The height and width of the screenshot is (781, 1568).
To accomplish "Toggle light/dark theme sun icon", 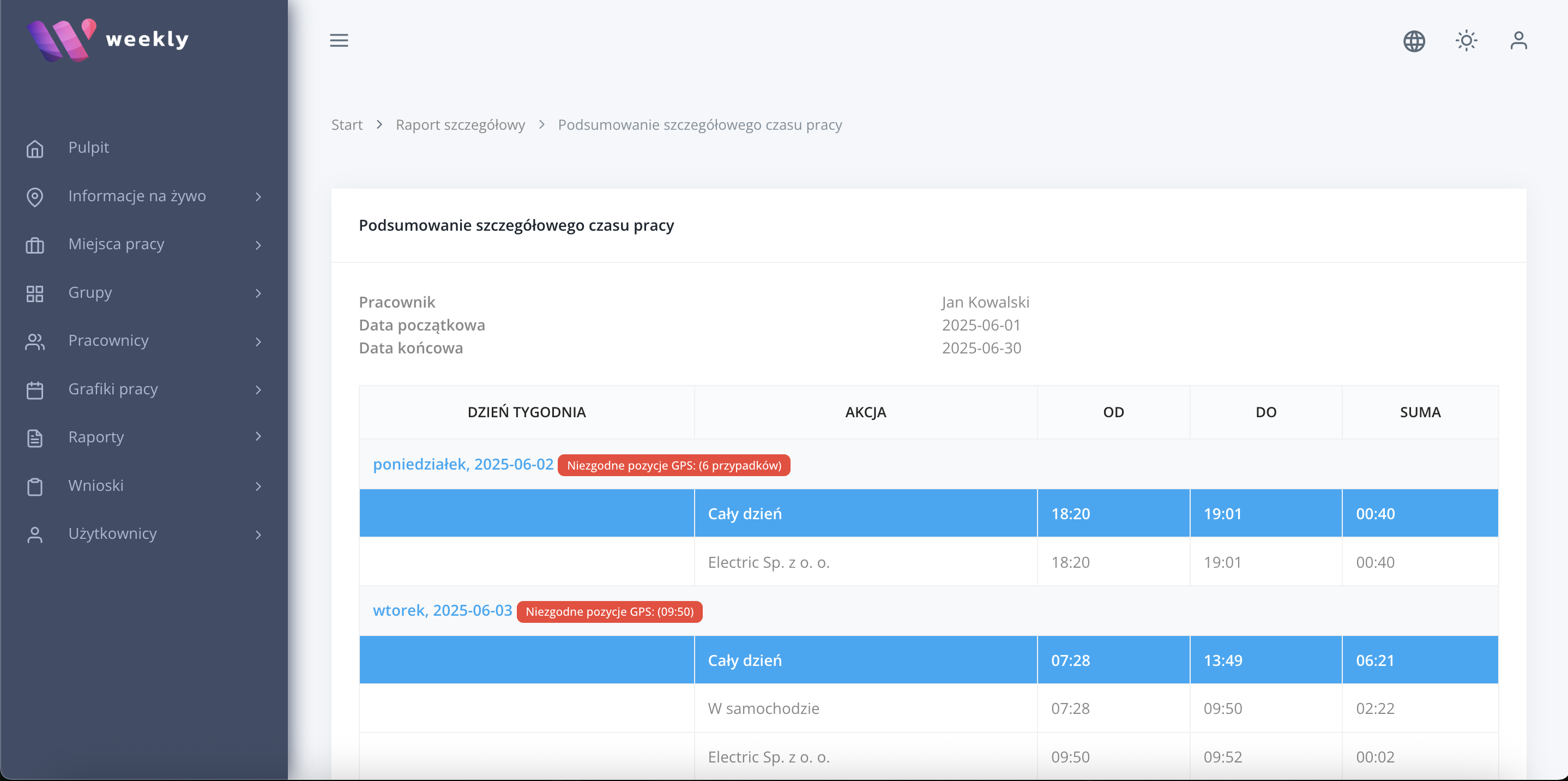I will tap(1466, 41).
